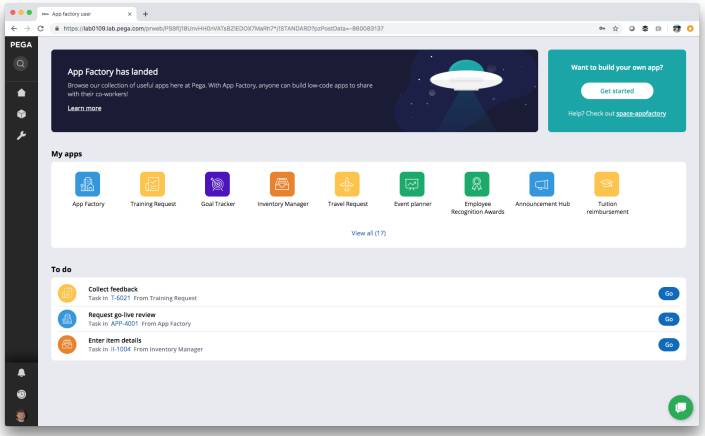Viewport: 705px width, 436px height.
Task: Click the browser address bar
Action: [x=300, y=29]
